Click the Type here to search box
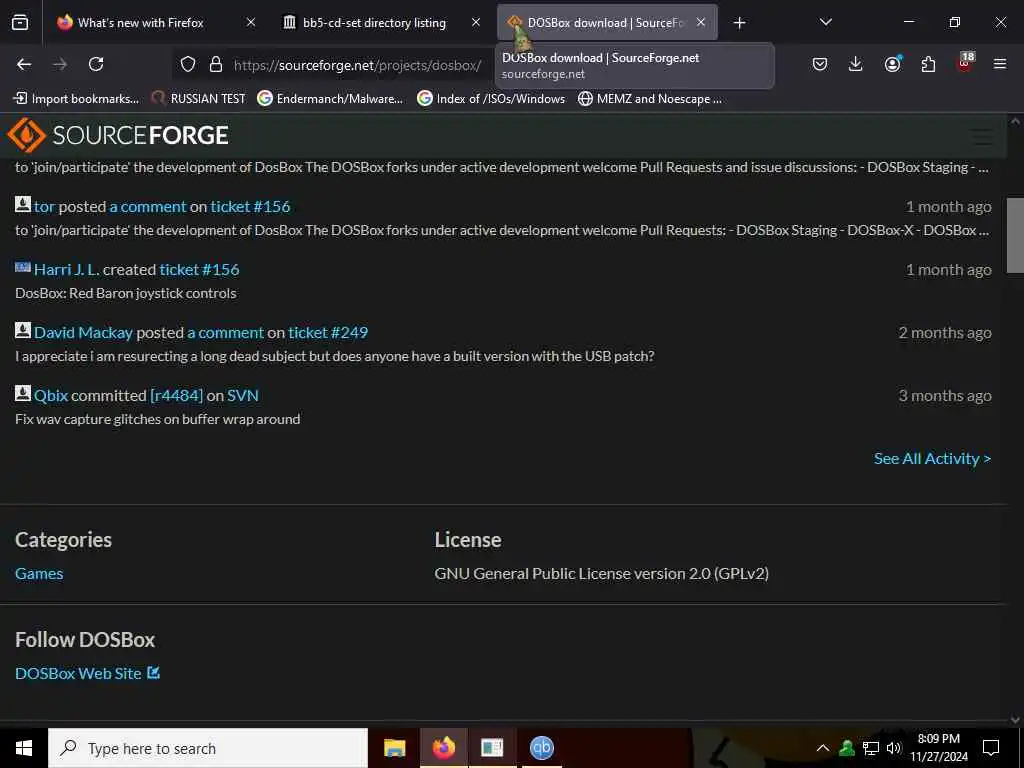 208,748
